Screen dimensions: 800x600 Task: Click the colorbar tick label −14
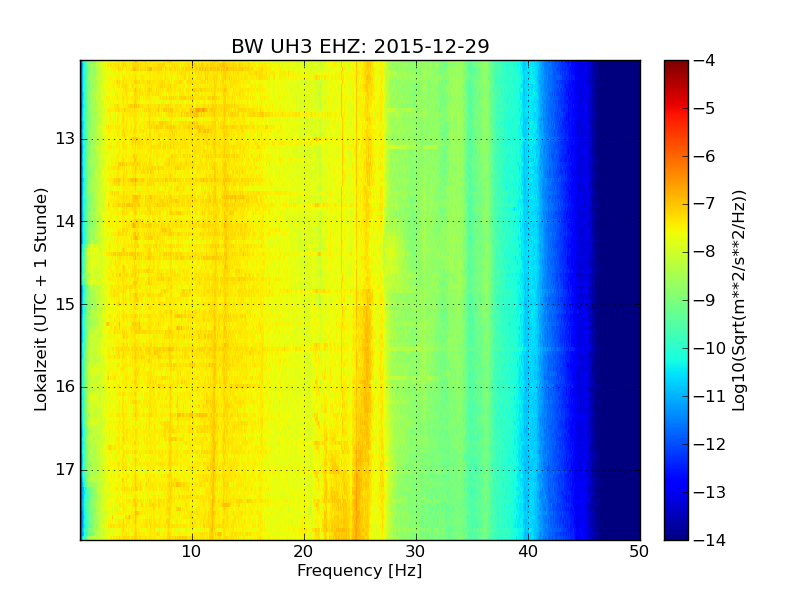[710, 540]
